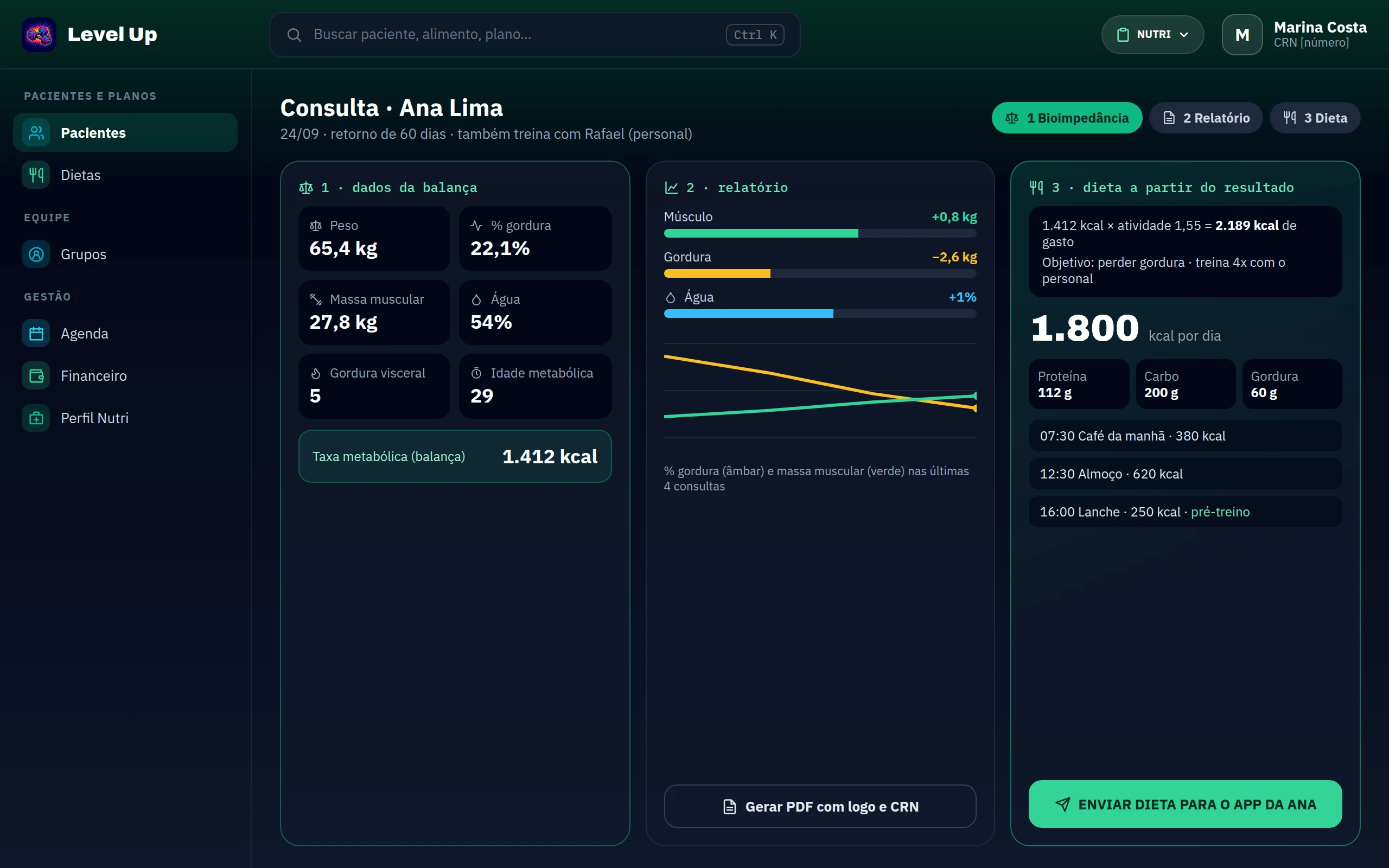Viewport: 1389px width, 868px height.
Task: Click the '22,1%' gordura value
Action: [500, 248]
